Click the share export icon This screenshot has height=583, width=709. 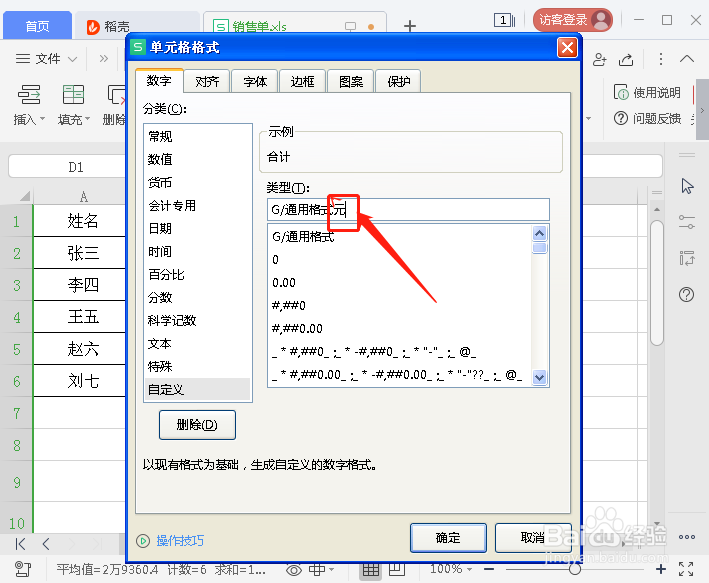(x=626, y=59)
